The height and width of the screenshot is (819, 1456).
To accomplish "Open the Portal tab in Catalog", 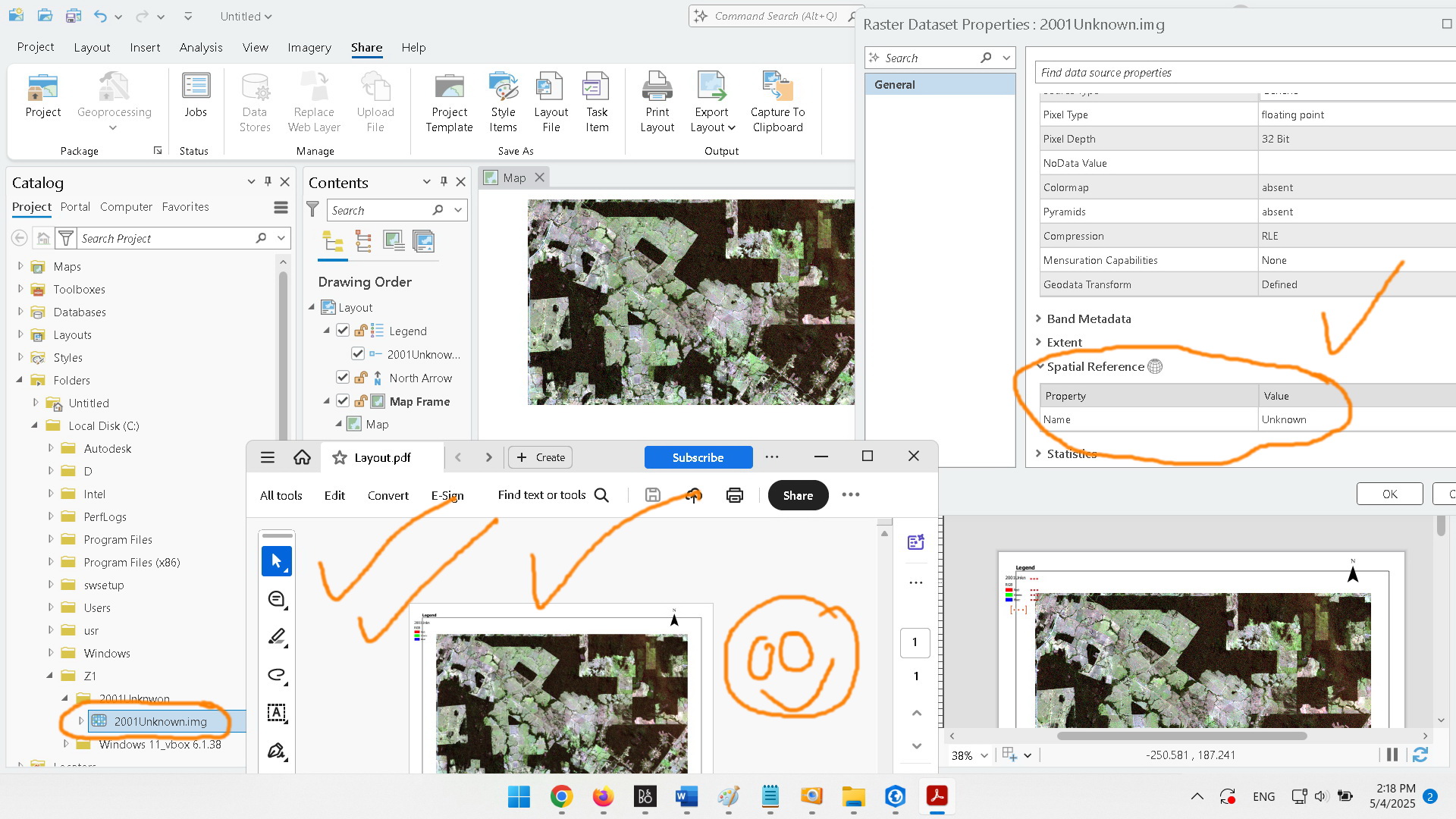I will point(75,206).
